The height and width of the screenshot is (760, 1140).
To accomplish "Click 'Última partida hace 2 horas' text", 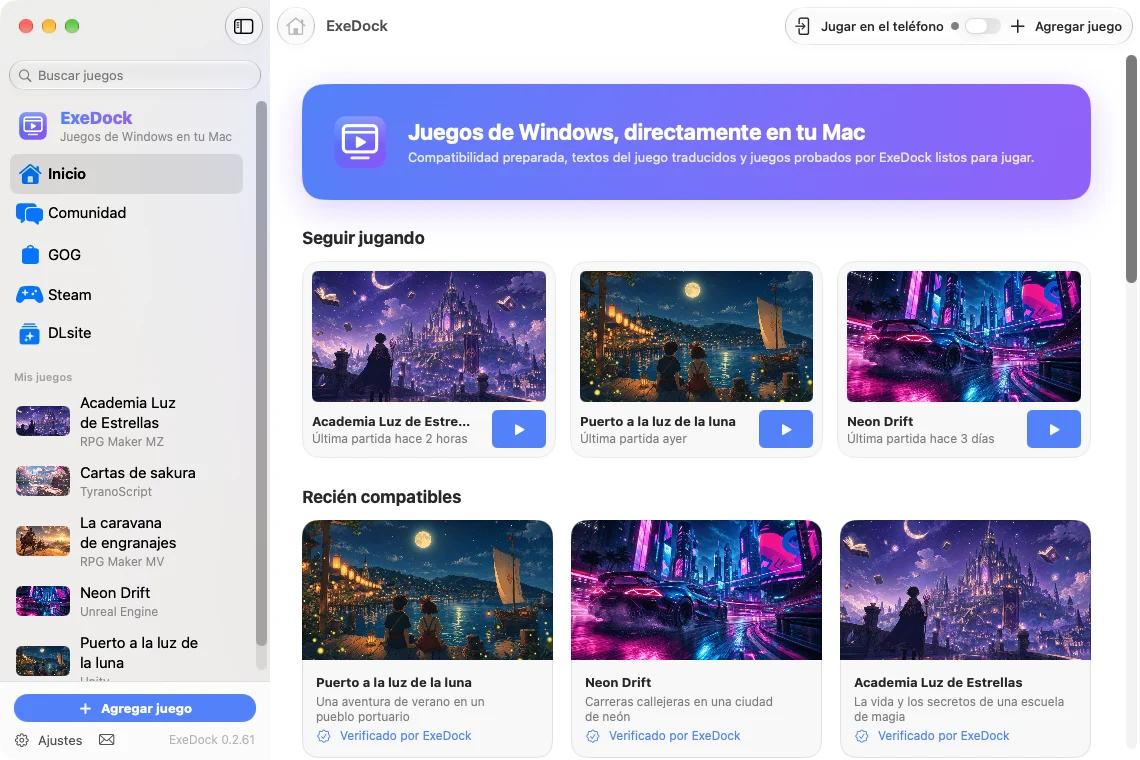I will click(x=390, y=439).
